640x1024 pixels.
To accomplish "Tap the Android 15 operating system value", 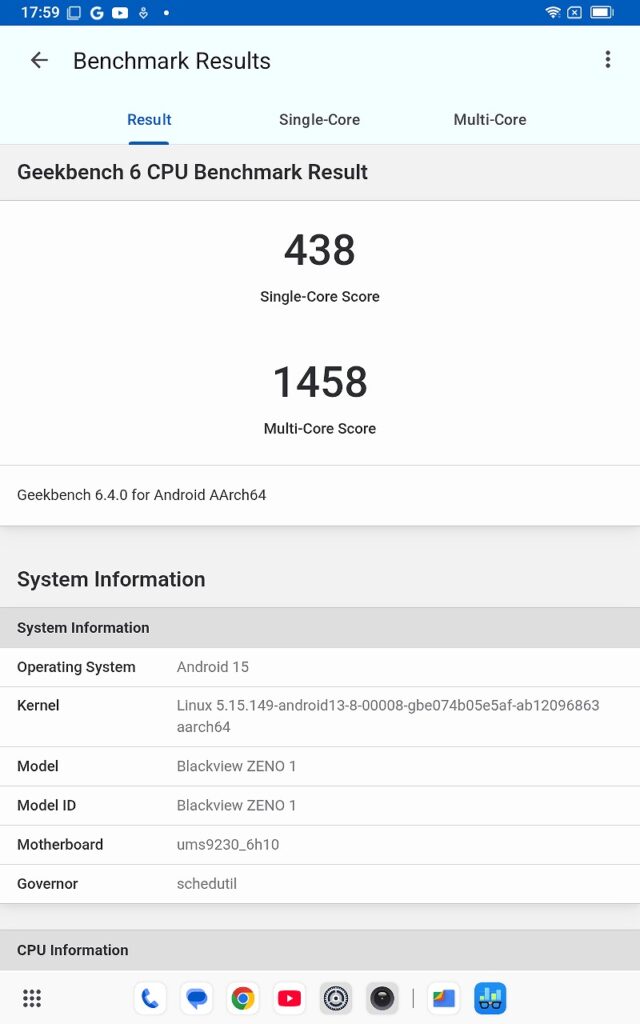I will pos(213,667).
